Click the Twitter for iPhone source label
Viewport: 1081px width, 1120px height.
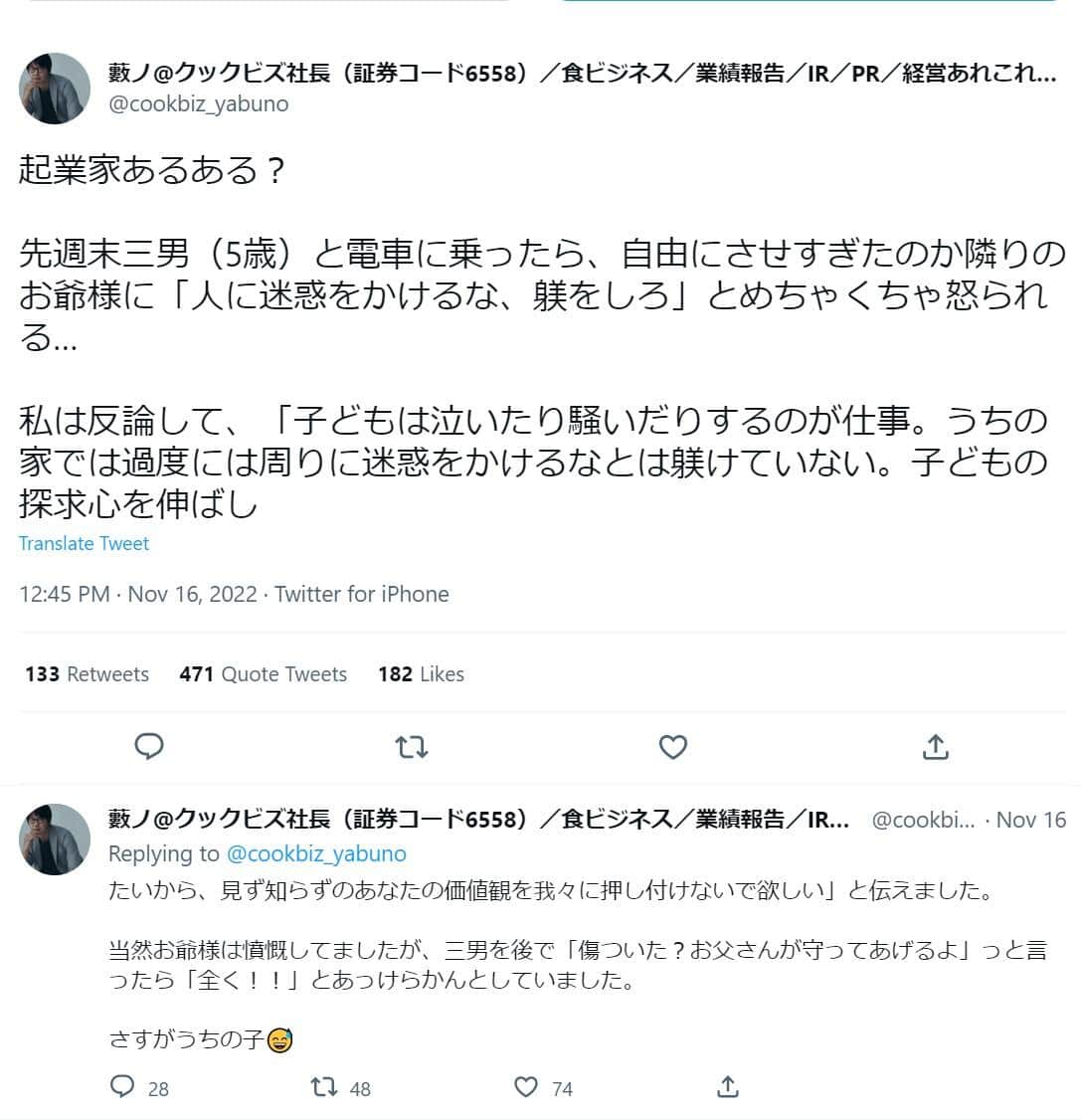[362, 595]
